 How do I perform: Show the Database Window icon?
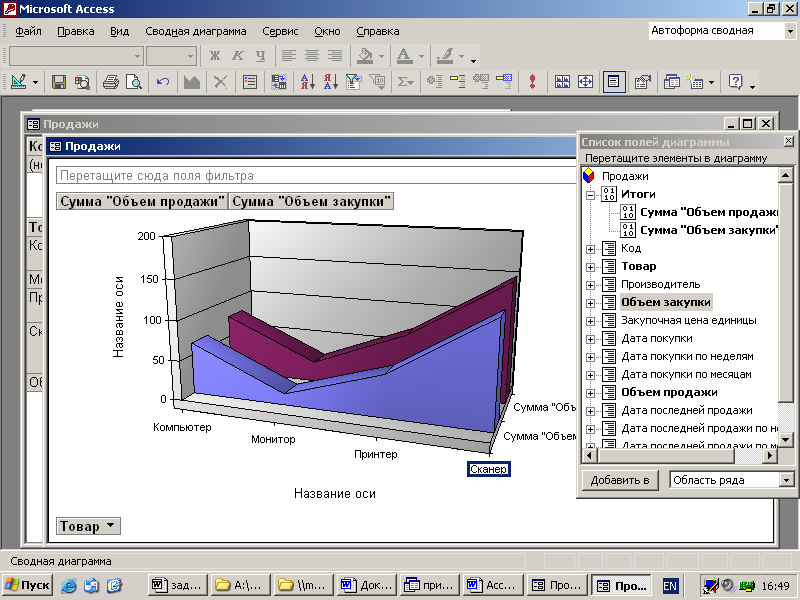[x=671, y=82]
